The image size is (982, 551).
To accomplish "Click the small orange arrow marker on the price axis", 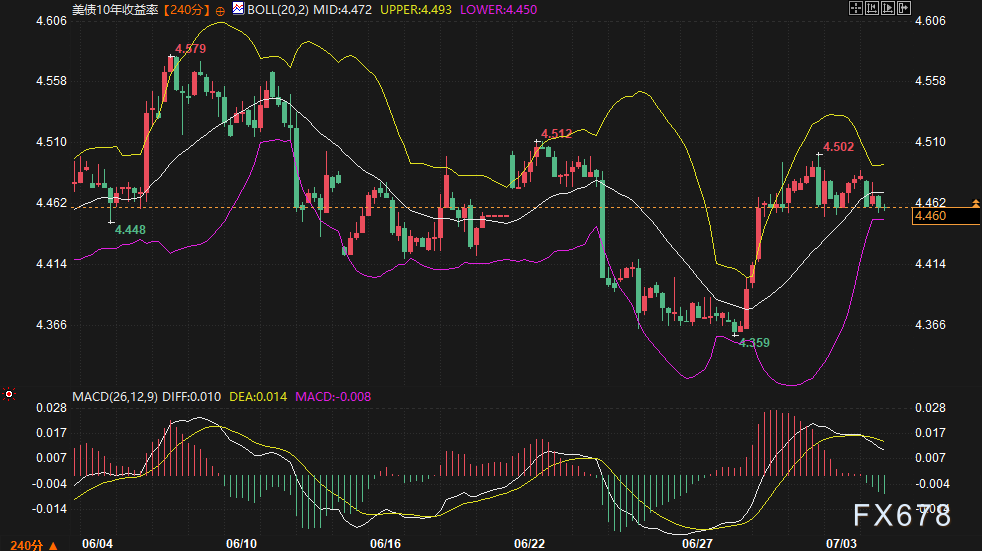I will tap(976, 203).
